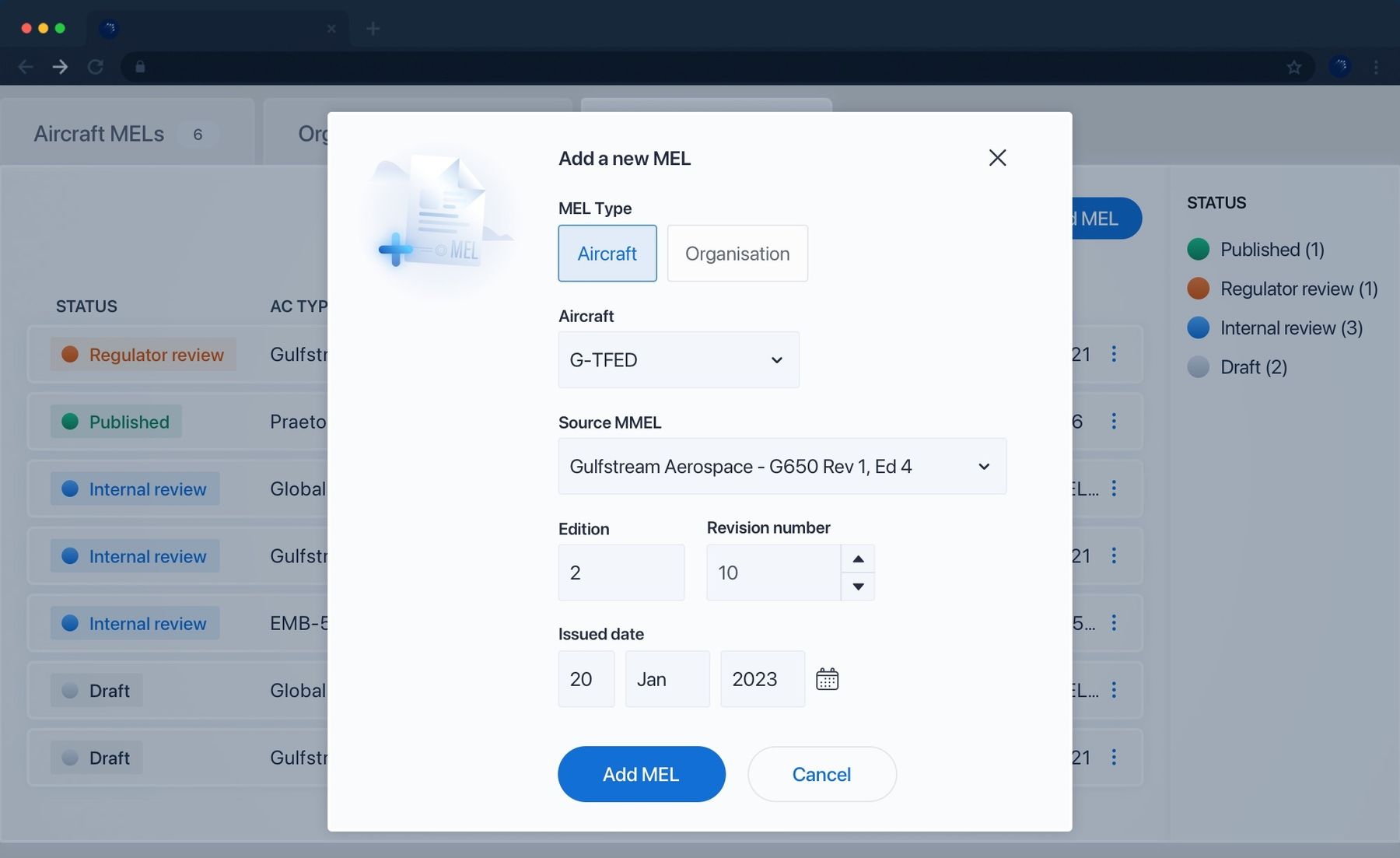This screenshot has height=858, width=1400.
Task: Reload the page with the browser refresh icon
Action: (96, 68)
